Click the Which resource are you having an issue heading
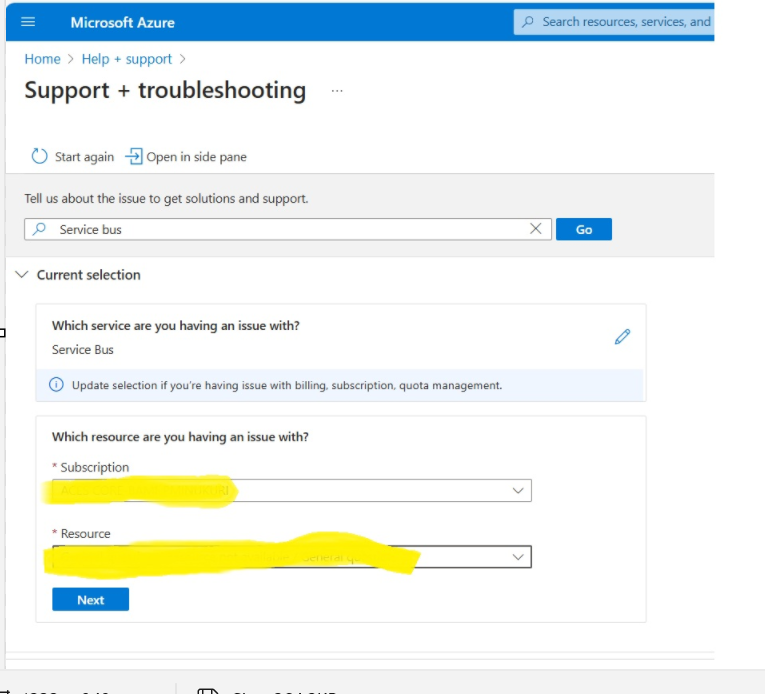 (181, 437)
